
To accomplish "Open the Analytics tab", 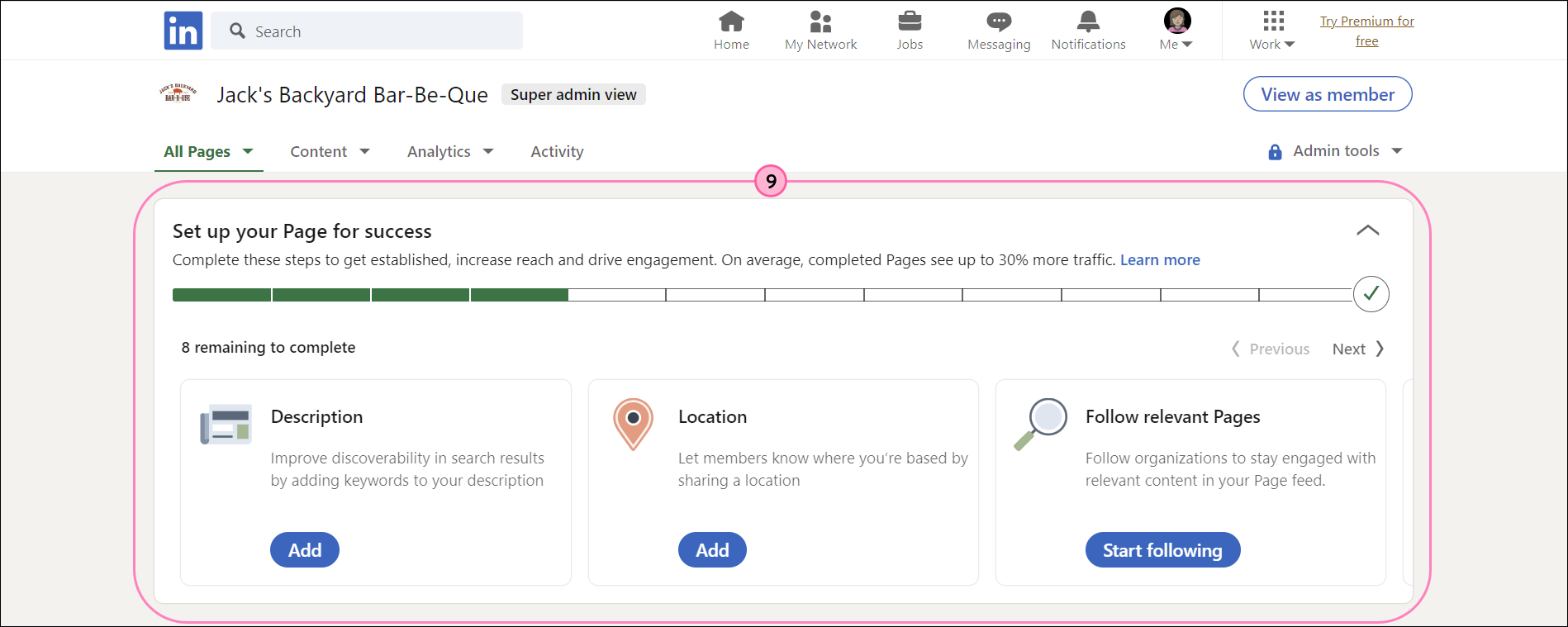I will click(439, 151).
